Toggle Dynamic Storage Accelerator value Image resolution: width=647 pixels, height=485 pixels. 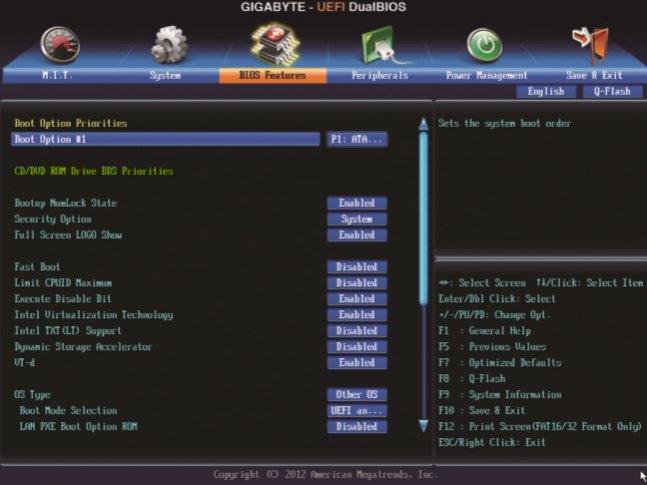pos(357,347)
